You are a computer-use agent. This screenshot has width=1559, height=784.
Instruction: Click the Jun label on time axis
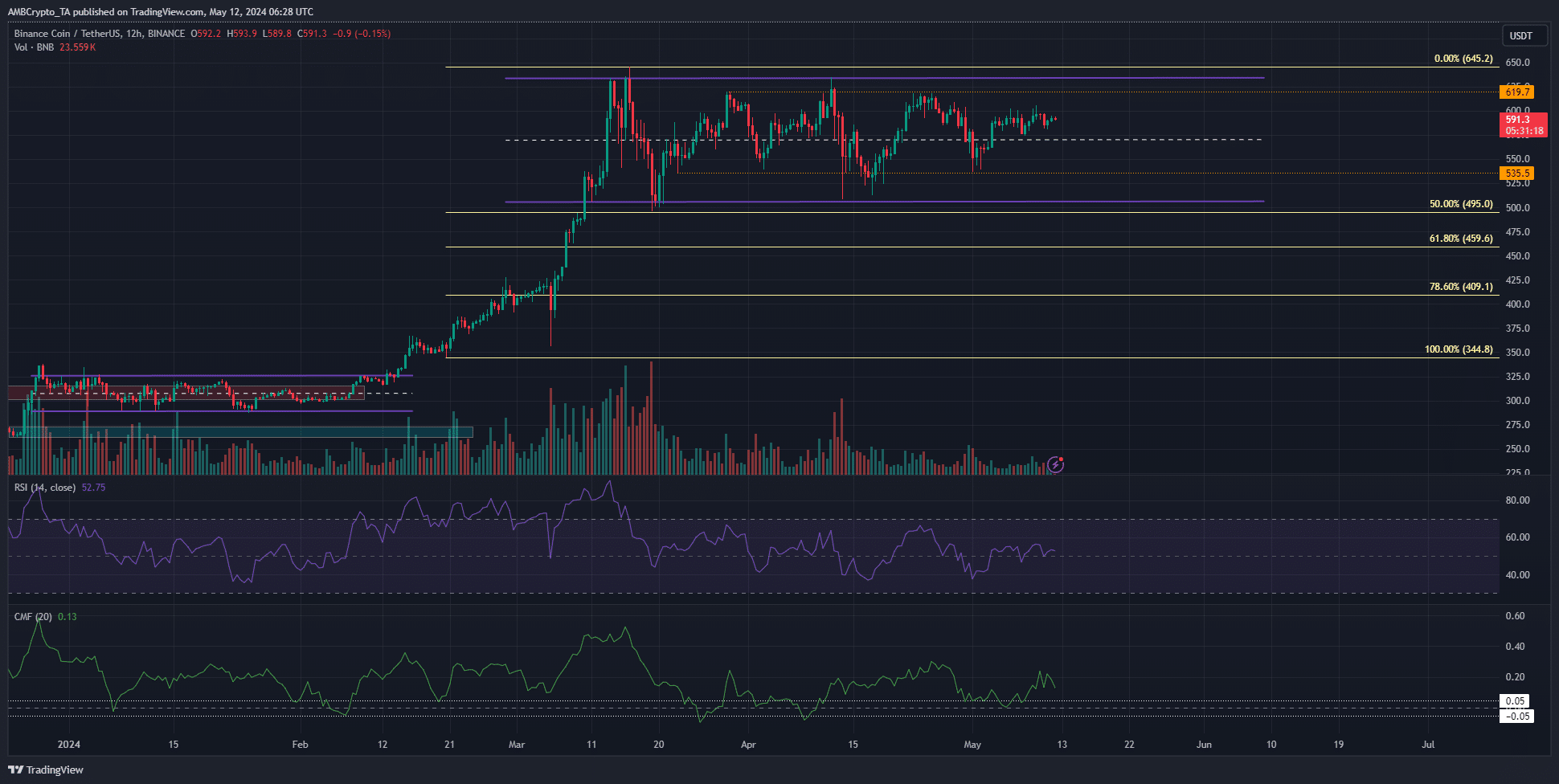[x=1204, y=745]
